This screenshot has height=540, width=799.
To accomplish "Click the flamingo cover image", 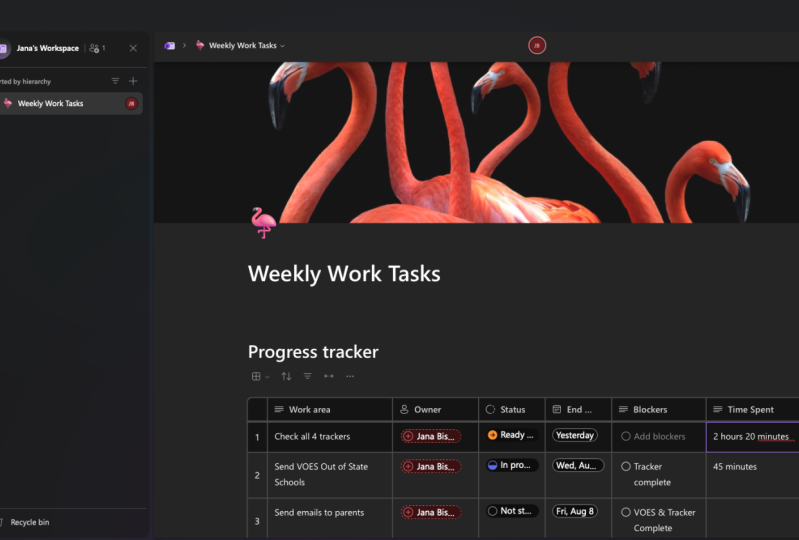I will point(476,143).
